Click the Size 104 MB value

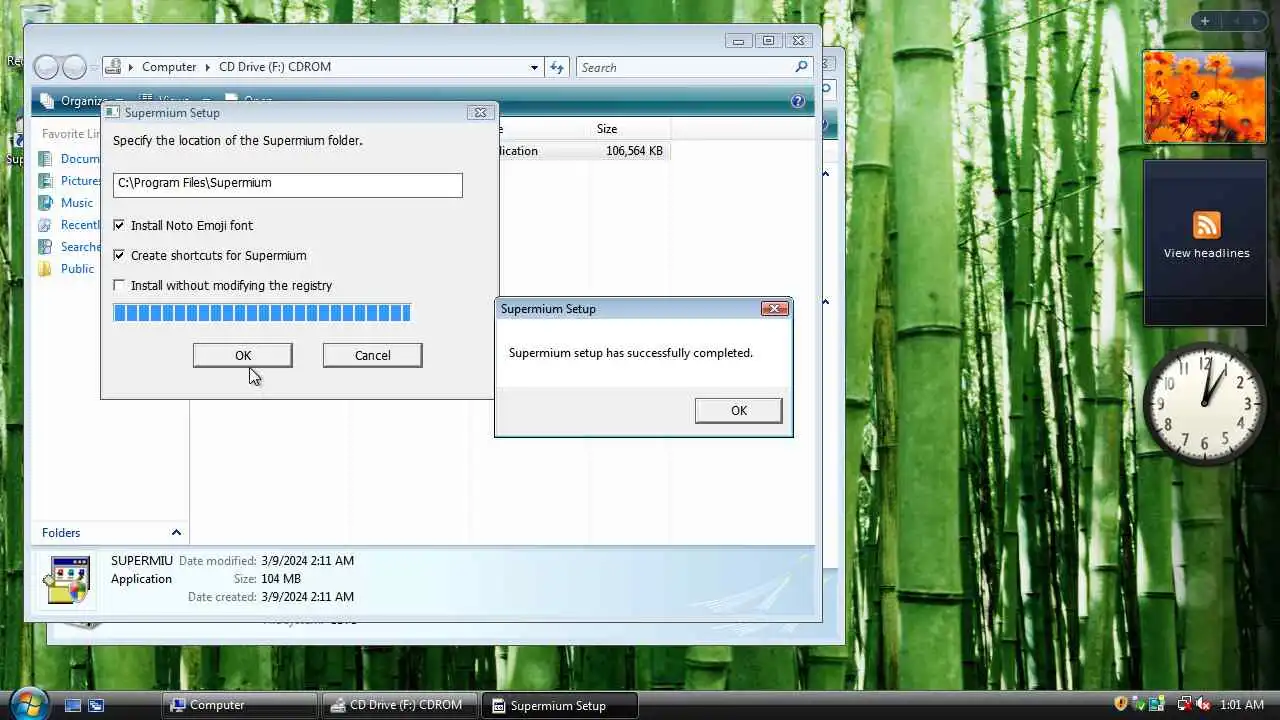coord(281,579)
